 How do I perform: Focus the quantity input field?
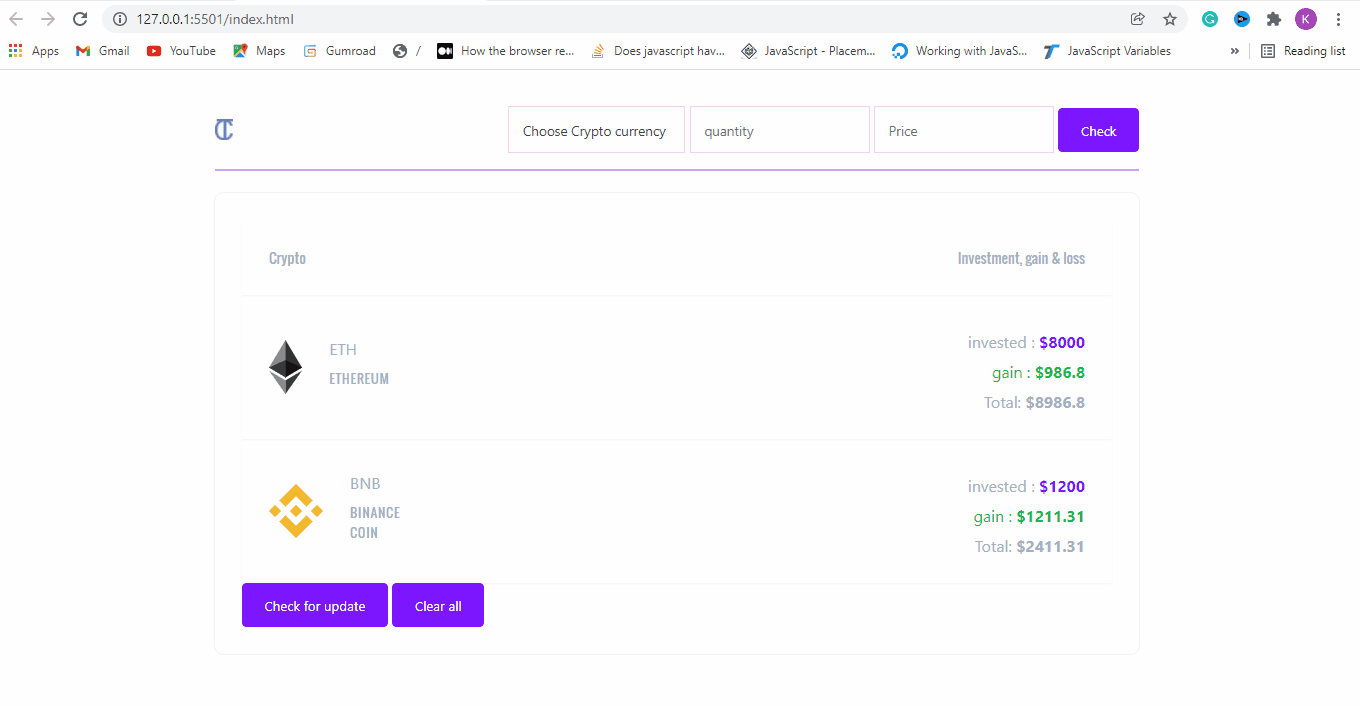coord(779,131)
